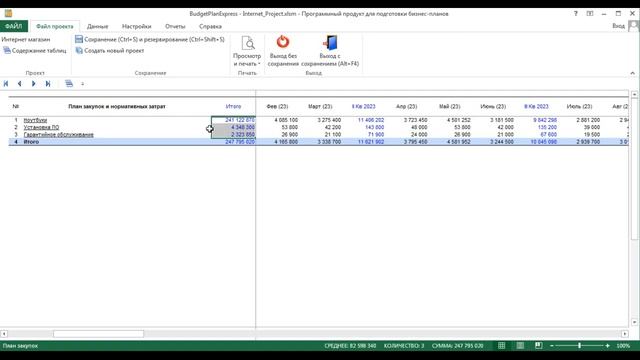Viewport: 640px width, 360px height.
Task: Switch to Normal view in status bar
Action: 501,346
